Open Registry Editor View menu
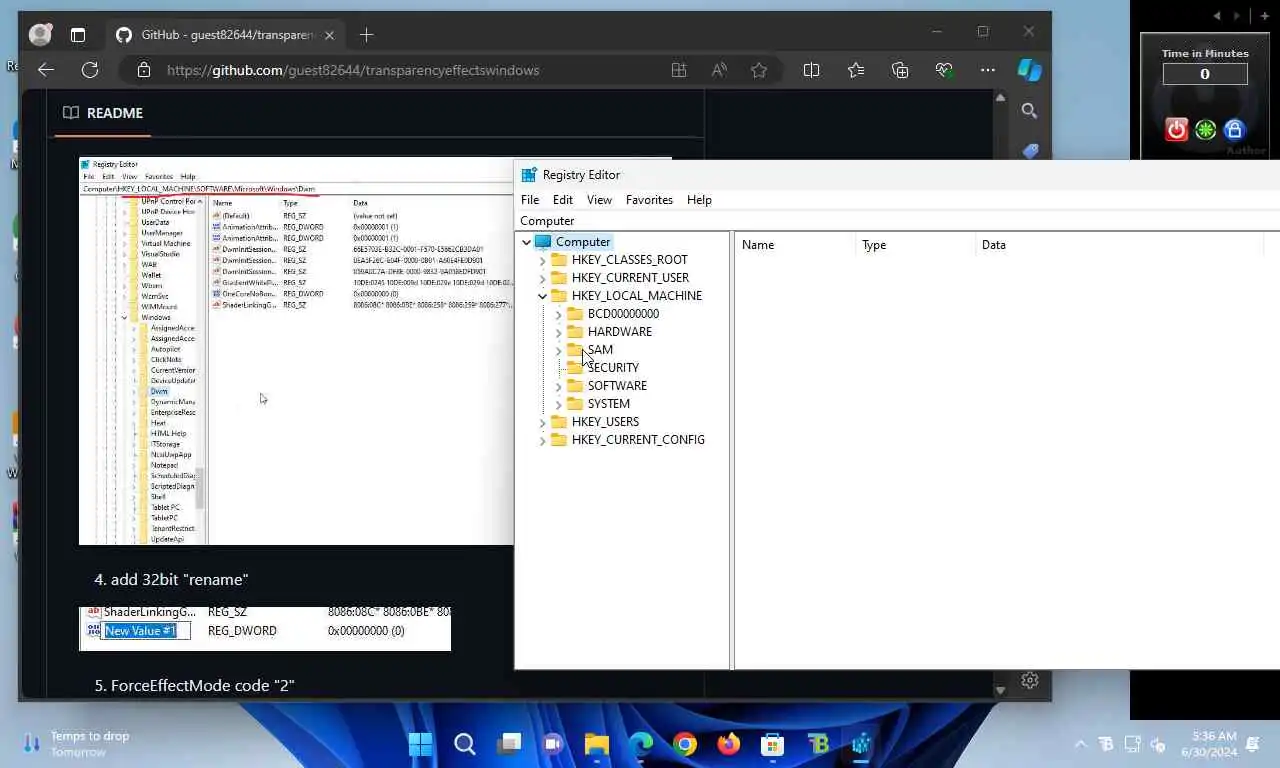1280x768 pixels. (x=599, y=200)
